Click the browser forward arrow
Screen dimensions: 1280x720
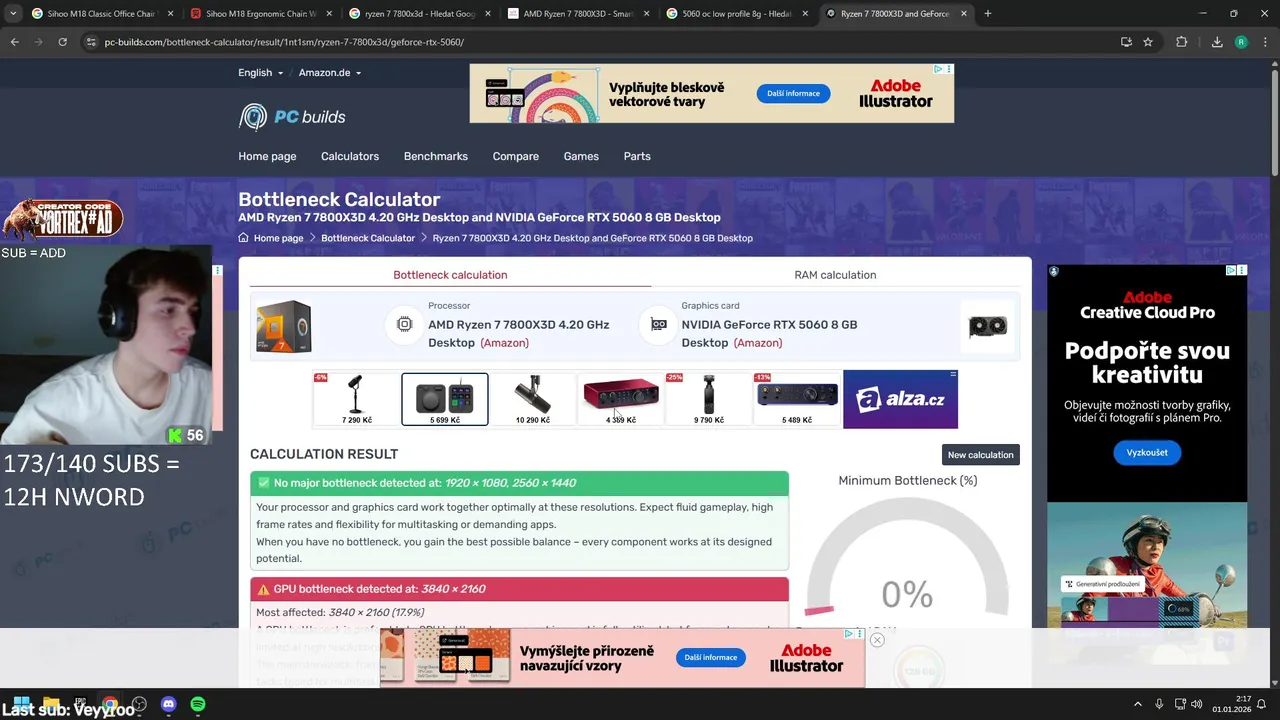[38, 42]
